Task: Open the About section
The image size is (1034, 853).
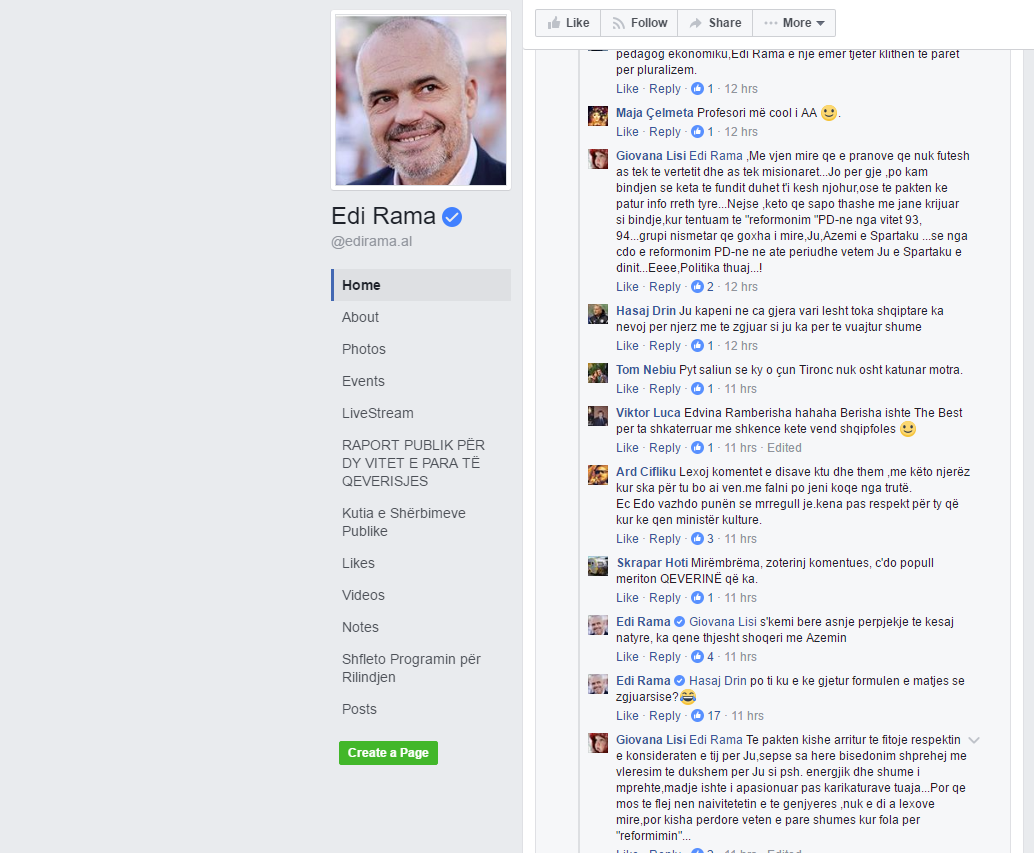Action: point(360,317)
